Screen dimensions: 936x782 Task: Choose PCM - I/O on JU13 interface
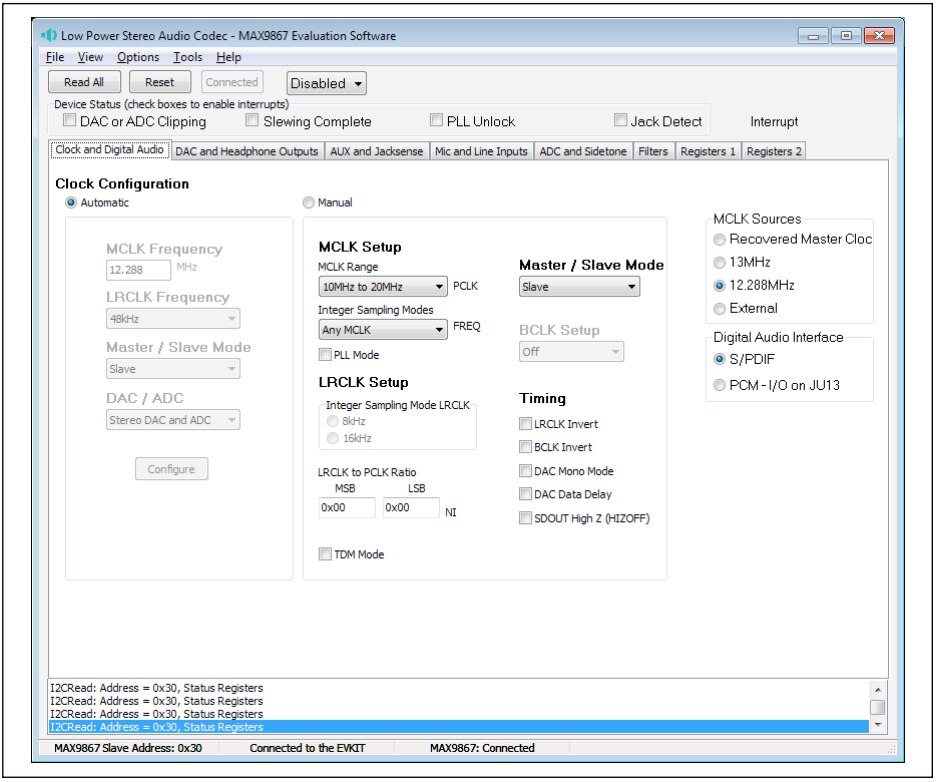point(719,385)
